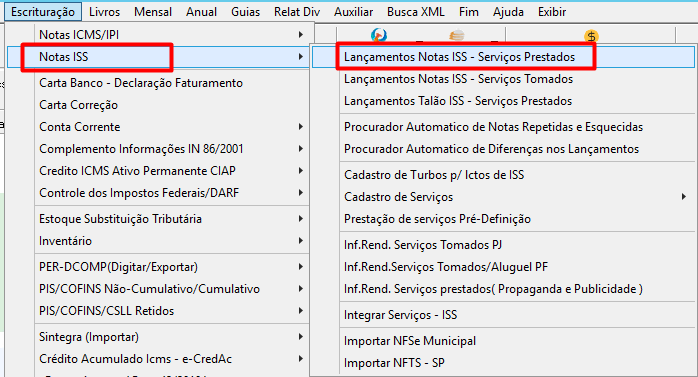Select Lançamentos Notas ISS - Serviços Tomados
Viewport: 698px width, 377px height.
pyautogui.click(x=503, y=79)
